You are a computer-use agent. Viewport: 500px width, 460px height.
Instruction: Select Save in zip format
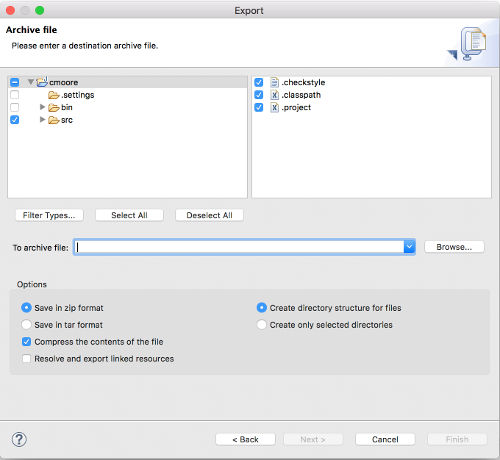26,308
